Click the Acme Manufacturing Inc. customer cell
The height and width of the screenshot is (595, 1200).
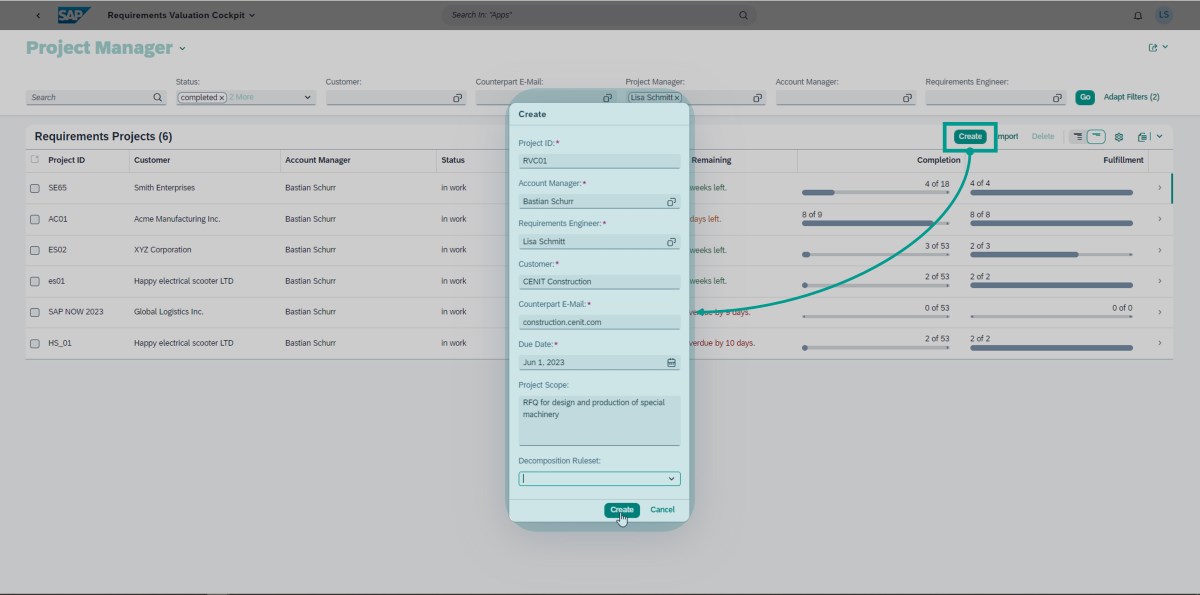point(177,219)
